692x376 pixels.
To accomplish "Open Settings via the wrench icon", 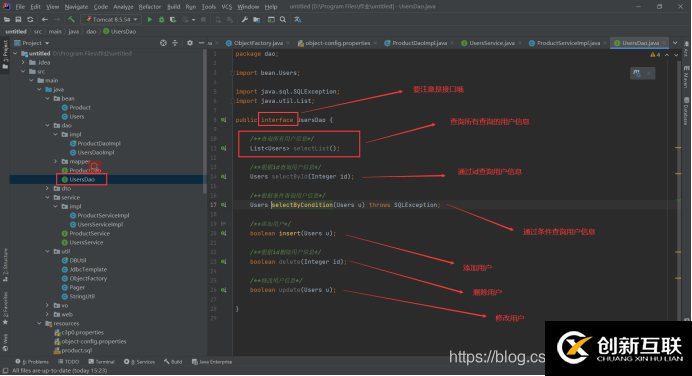I will [x=244, y=19].
